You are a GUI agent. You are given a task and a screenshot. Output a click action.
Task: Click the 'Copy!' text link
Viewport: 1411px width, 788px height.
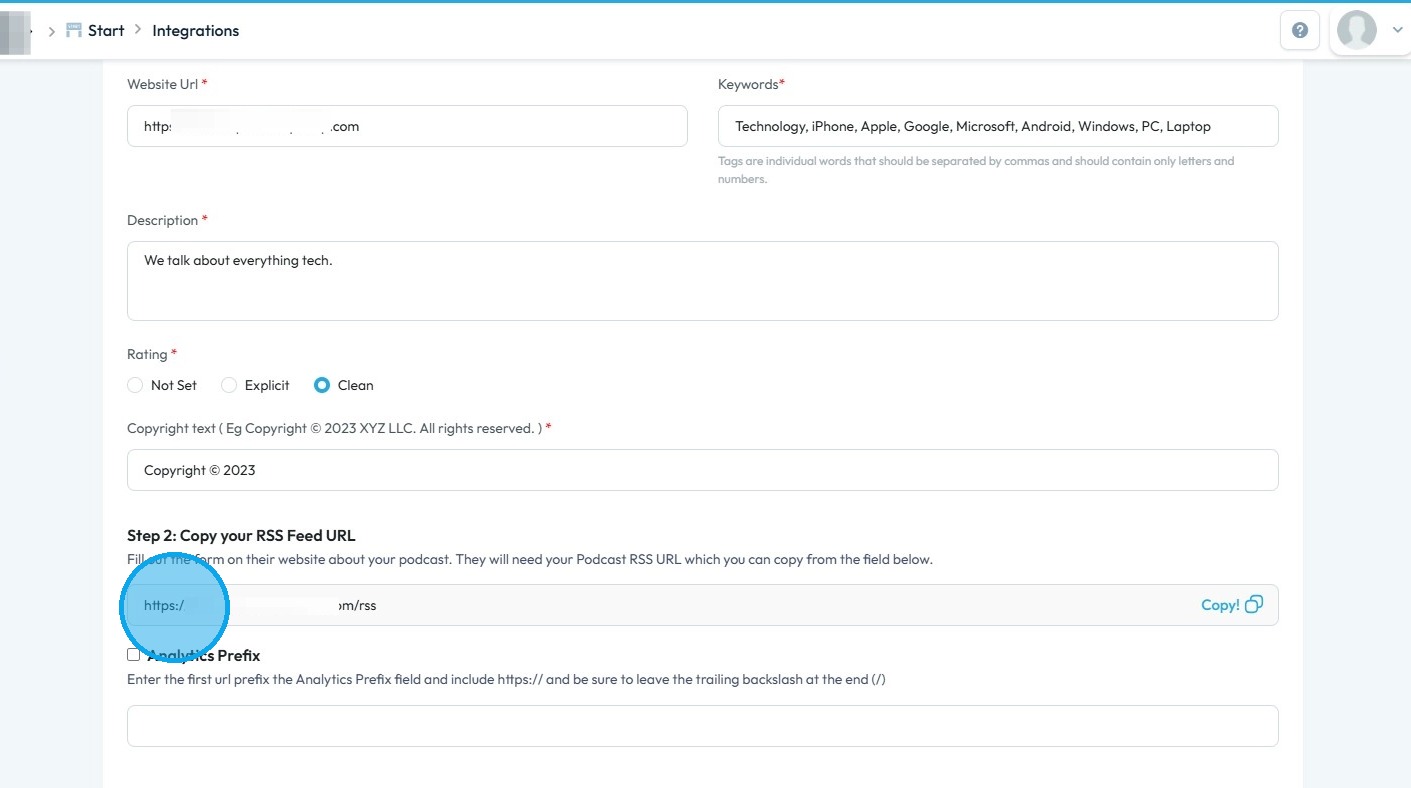pos(1219,605)
